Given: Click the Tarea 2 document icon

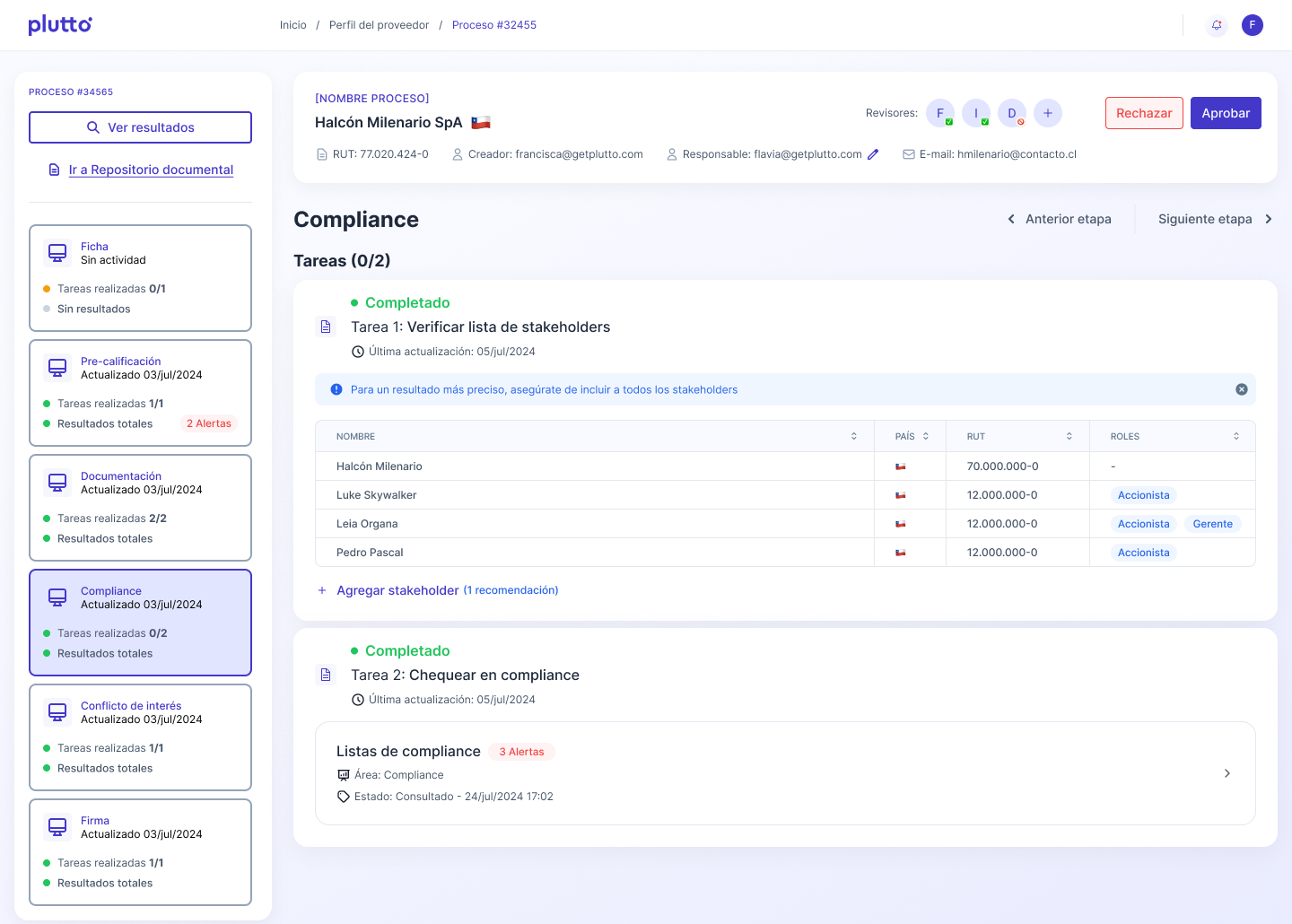Looking at the screenshot, I should (x=326, y=675).
